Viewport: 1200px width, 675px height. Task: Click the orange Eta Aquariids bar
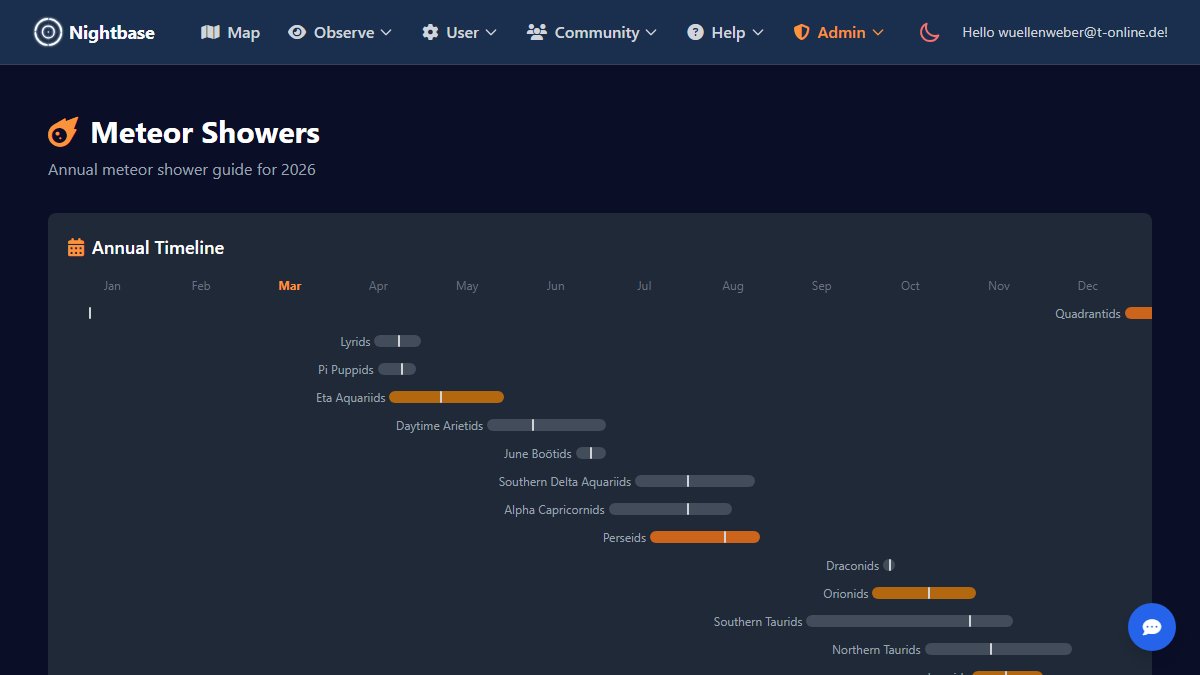[446, 397]
